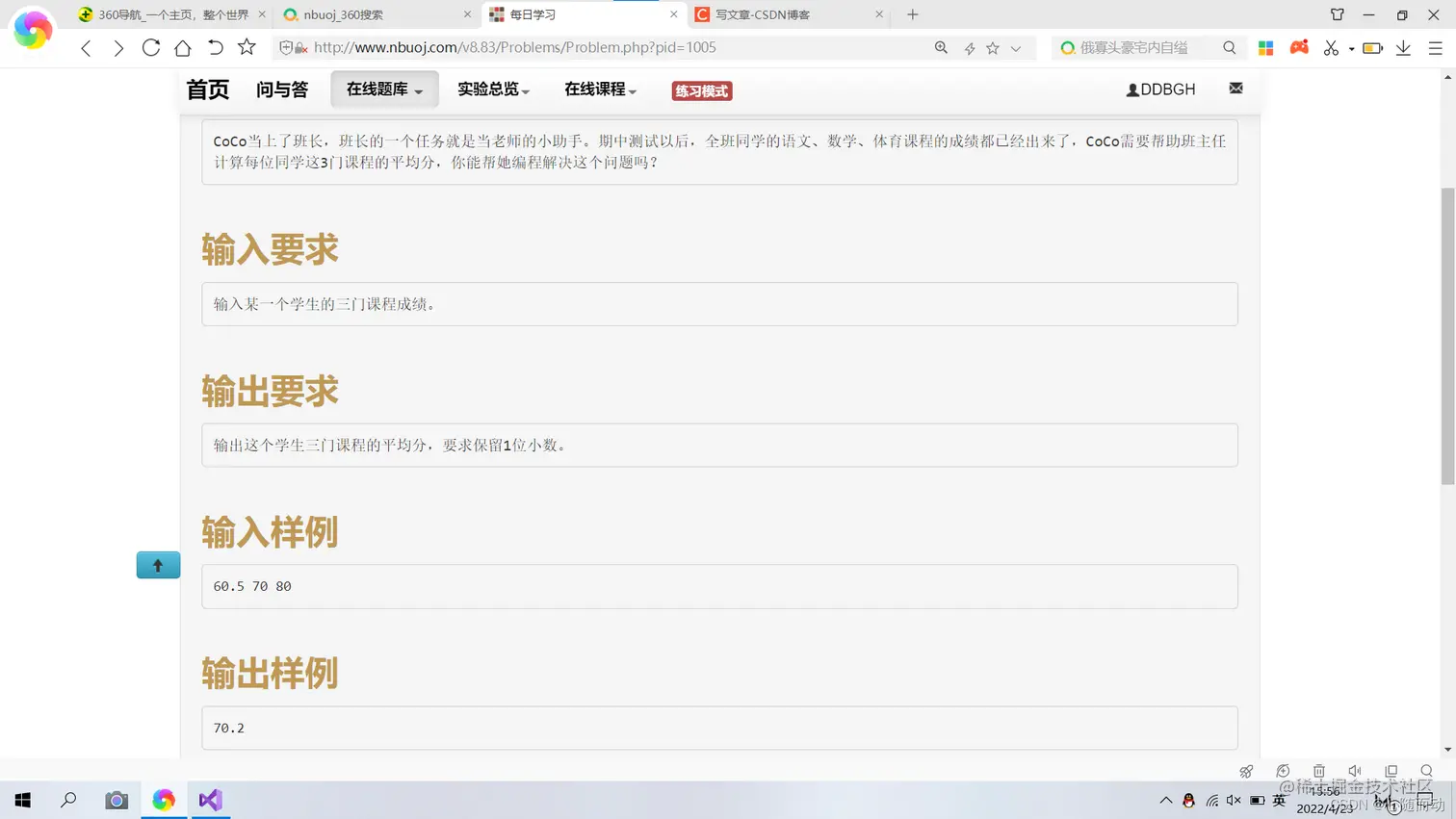The image size is (1456, 819).
Task: Open the 问与答 page
Action: [x=282, y=90]
